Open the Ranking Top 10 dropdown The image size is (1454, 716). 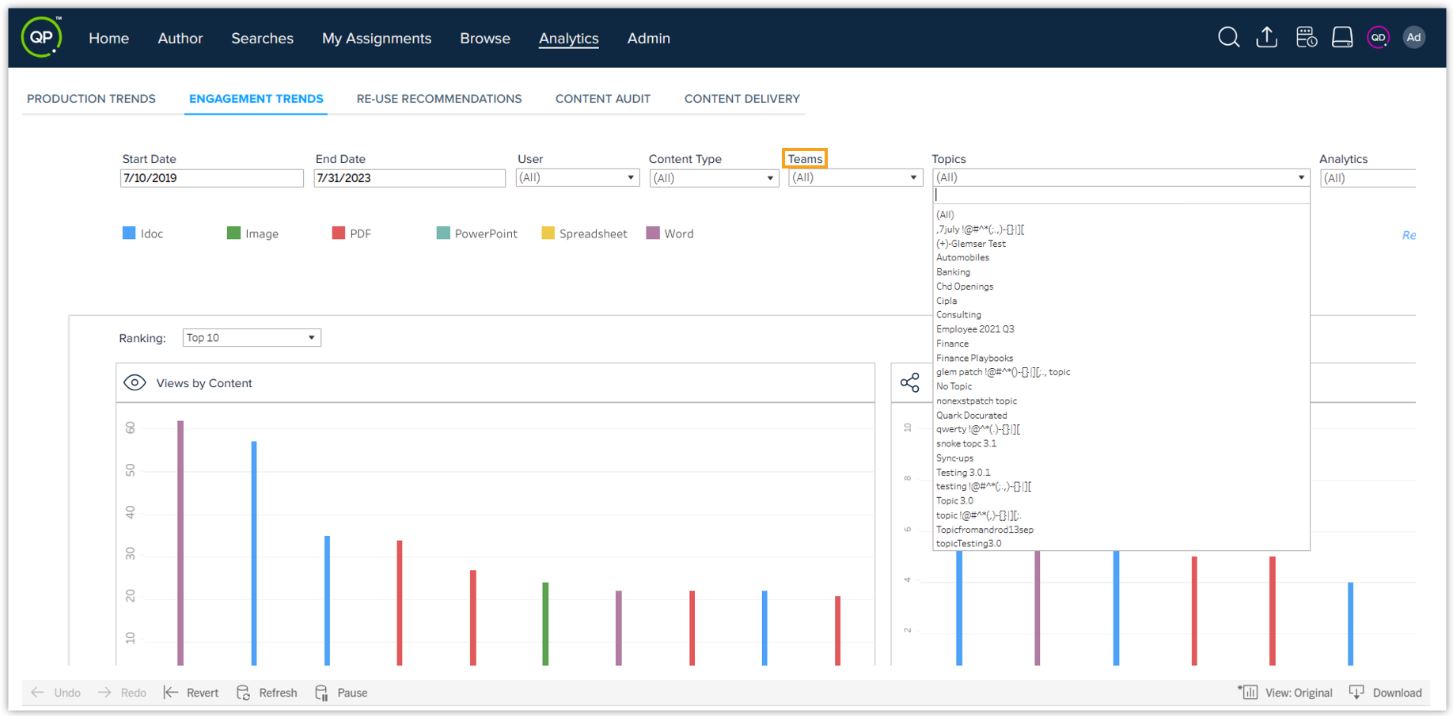coord(252,338)
